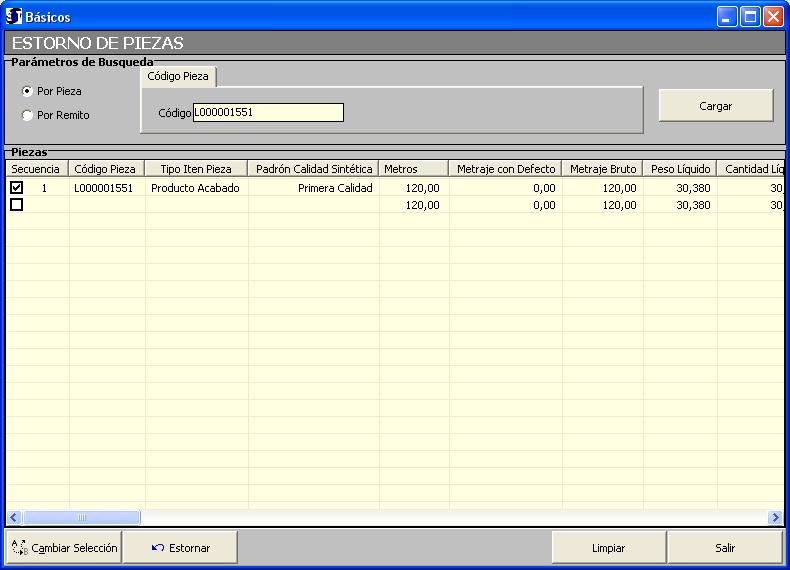The image size is (790, 570).
Task: Click the Salir button to exit
Action: pos(724,548)
